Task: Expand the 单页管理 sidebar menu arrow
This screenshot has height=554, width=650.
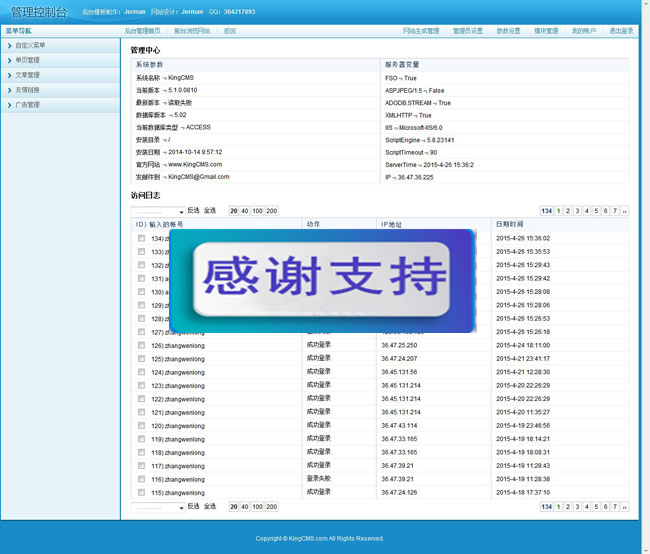Action: [x=10, y=61]
